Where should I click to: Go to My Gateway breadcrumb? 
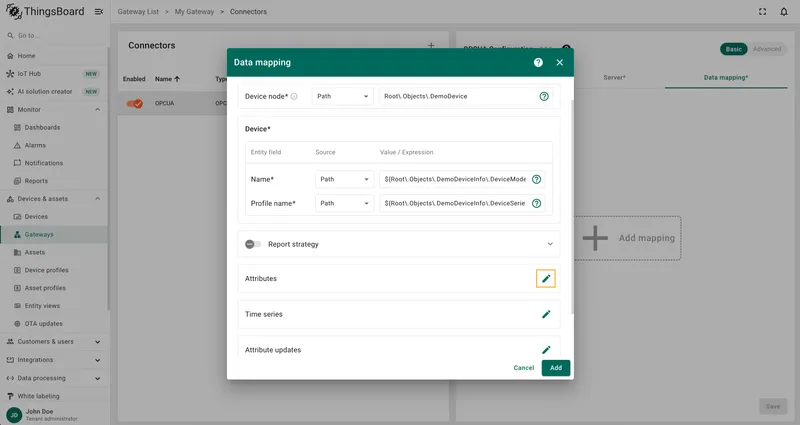[x=194, y=11]
